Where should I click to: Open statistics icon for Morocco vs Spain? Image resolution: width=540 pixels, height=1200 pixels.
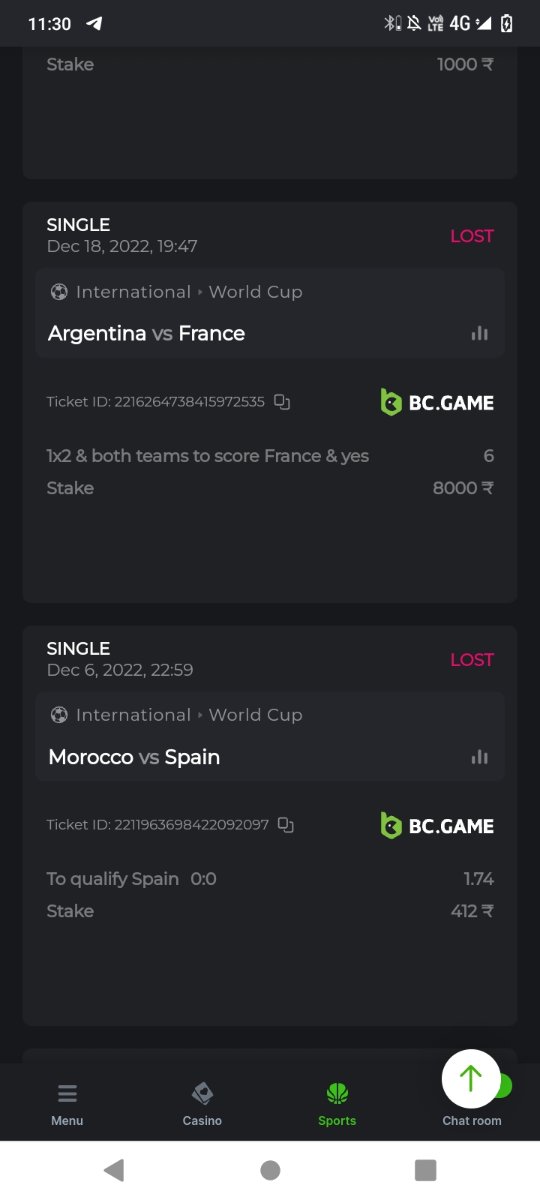click(480, 757)
